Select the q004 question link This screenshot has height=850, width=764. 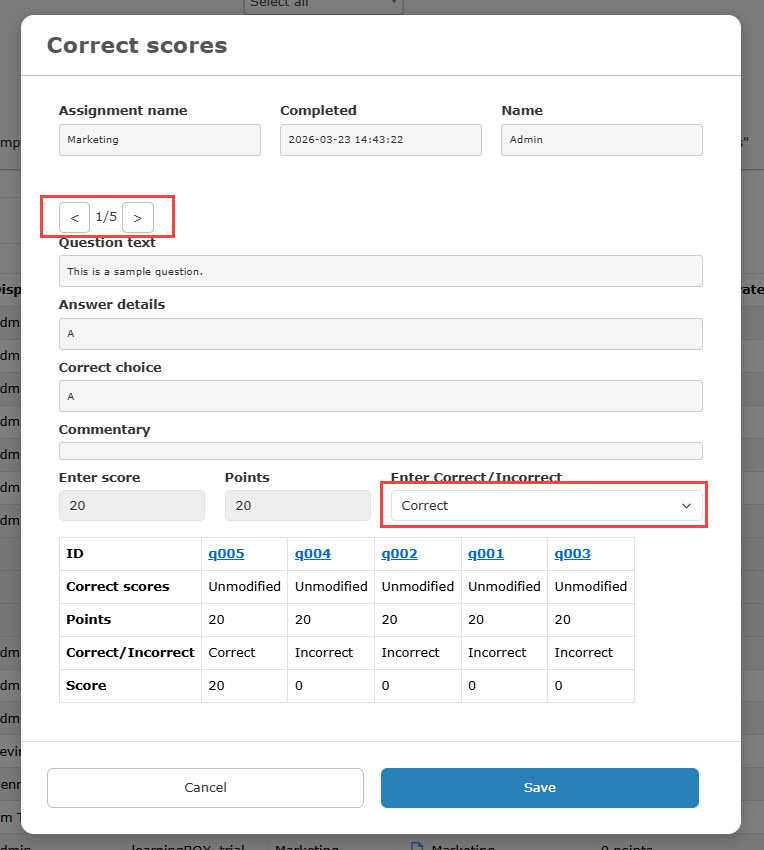tap(312, 553)
